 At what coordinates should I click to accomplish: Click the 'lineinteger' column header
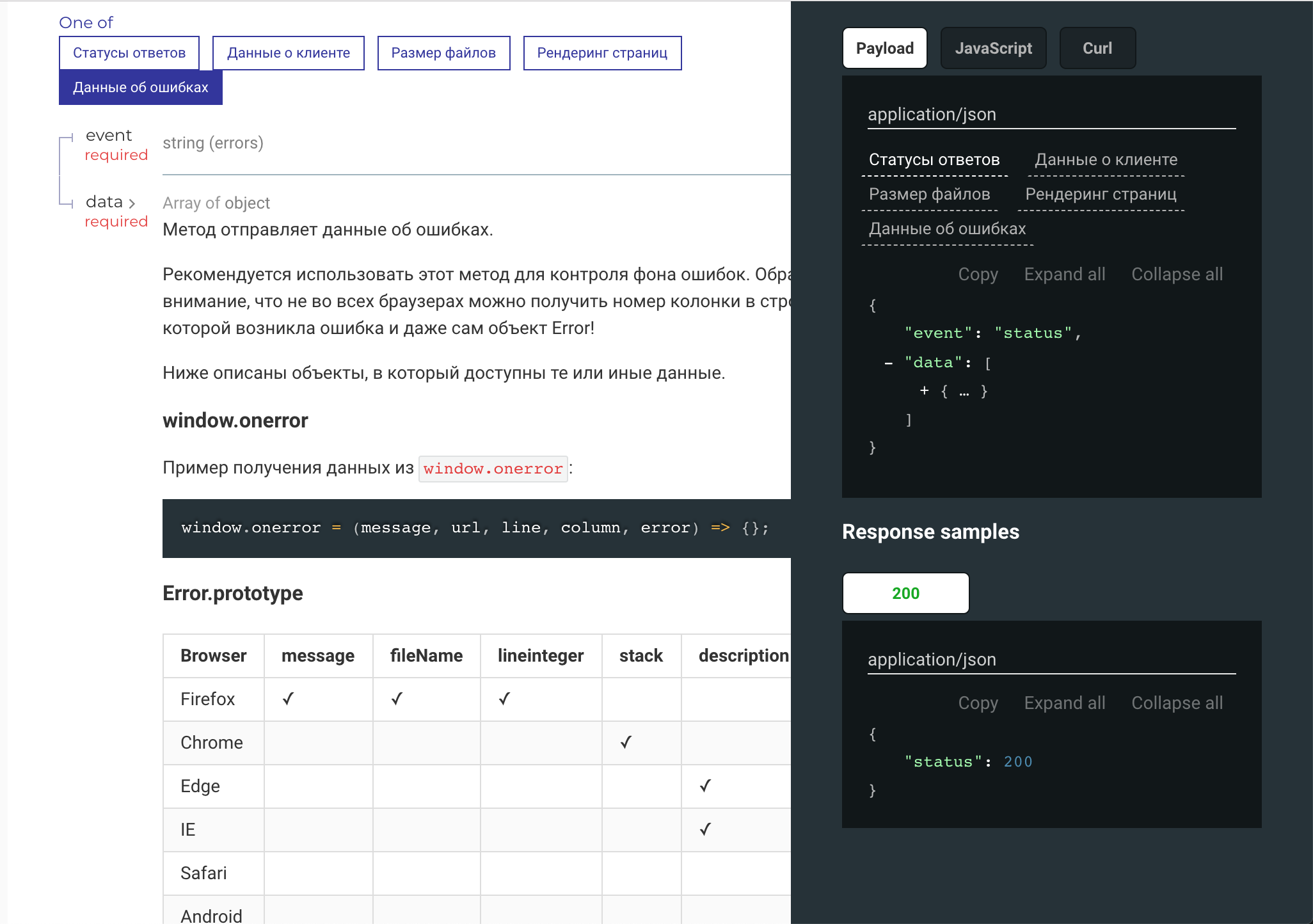[x=541, y=656]
